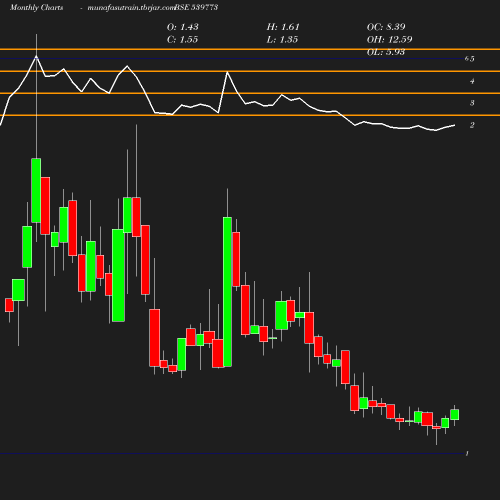The height and width of the screenshot is (500, 500).
Task: Select the open value "O: 1.43"
Action: coord(183,27)
